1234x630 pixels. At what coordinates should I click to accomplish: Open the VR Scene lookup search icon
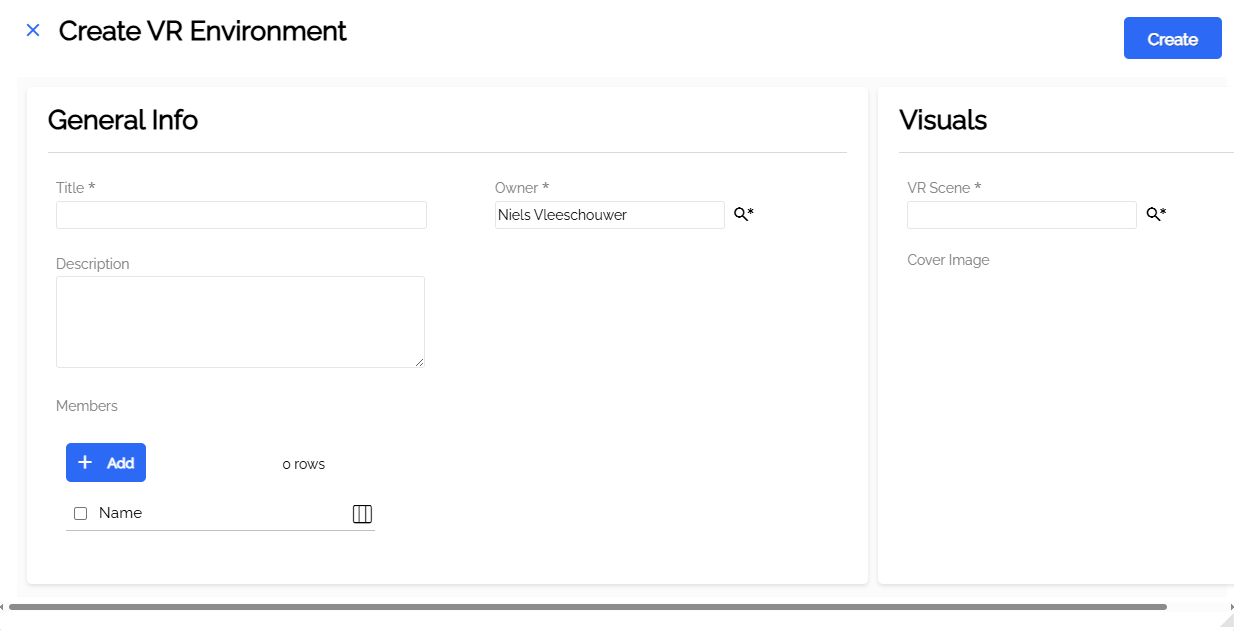click(x=1155, y=214)
